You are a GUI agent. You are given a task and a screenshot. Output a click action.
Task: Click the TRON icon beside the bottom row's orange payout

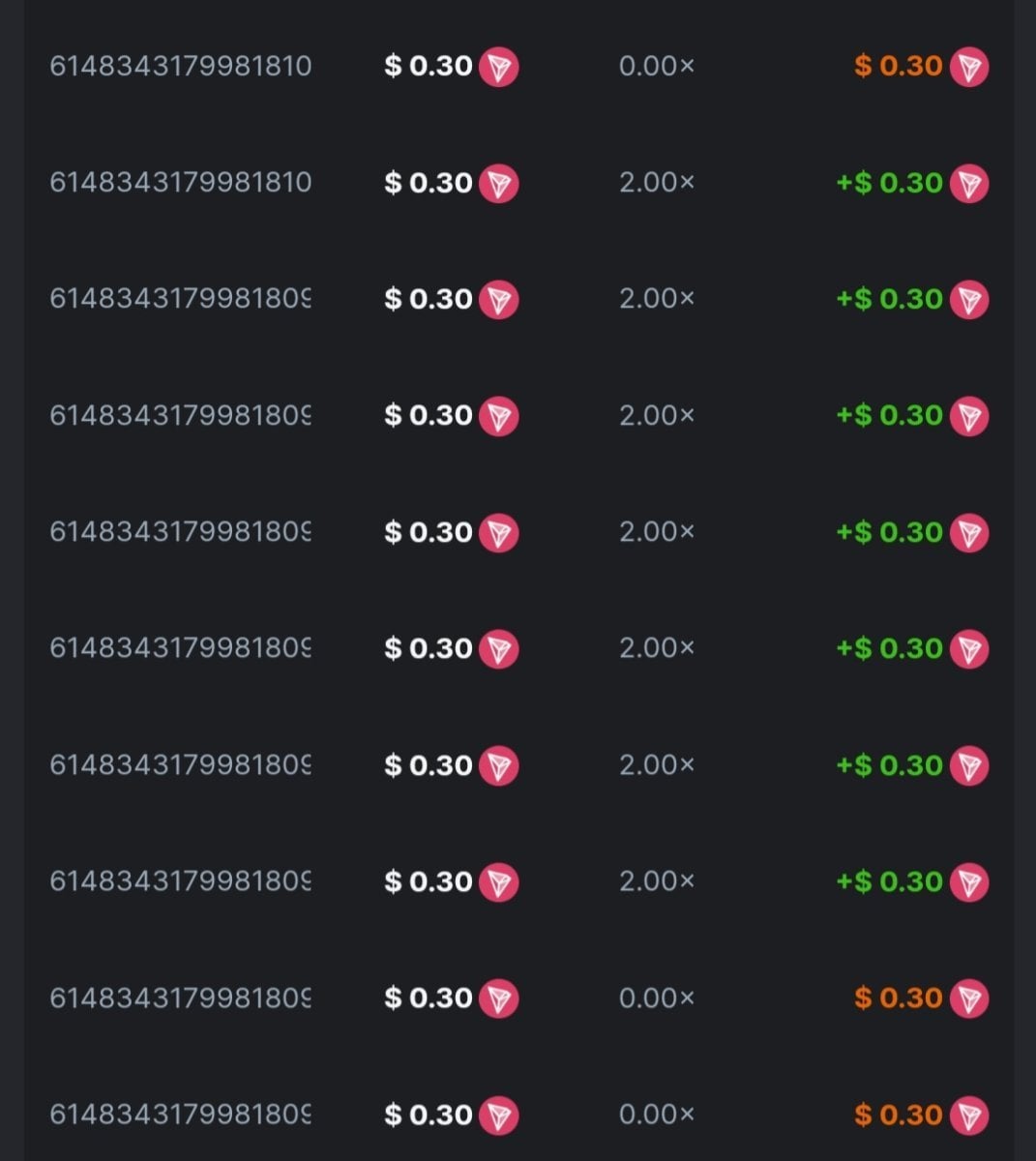tap(968, 1116)
